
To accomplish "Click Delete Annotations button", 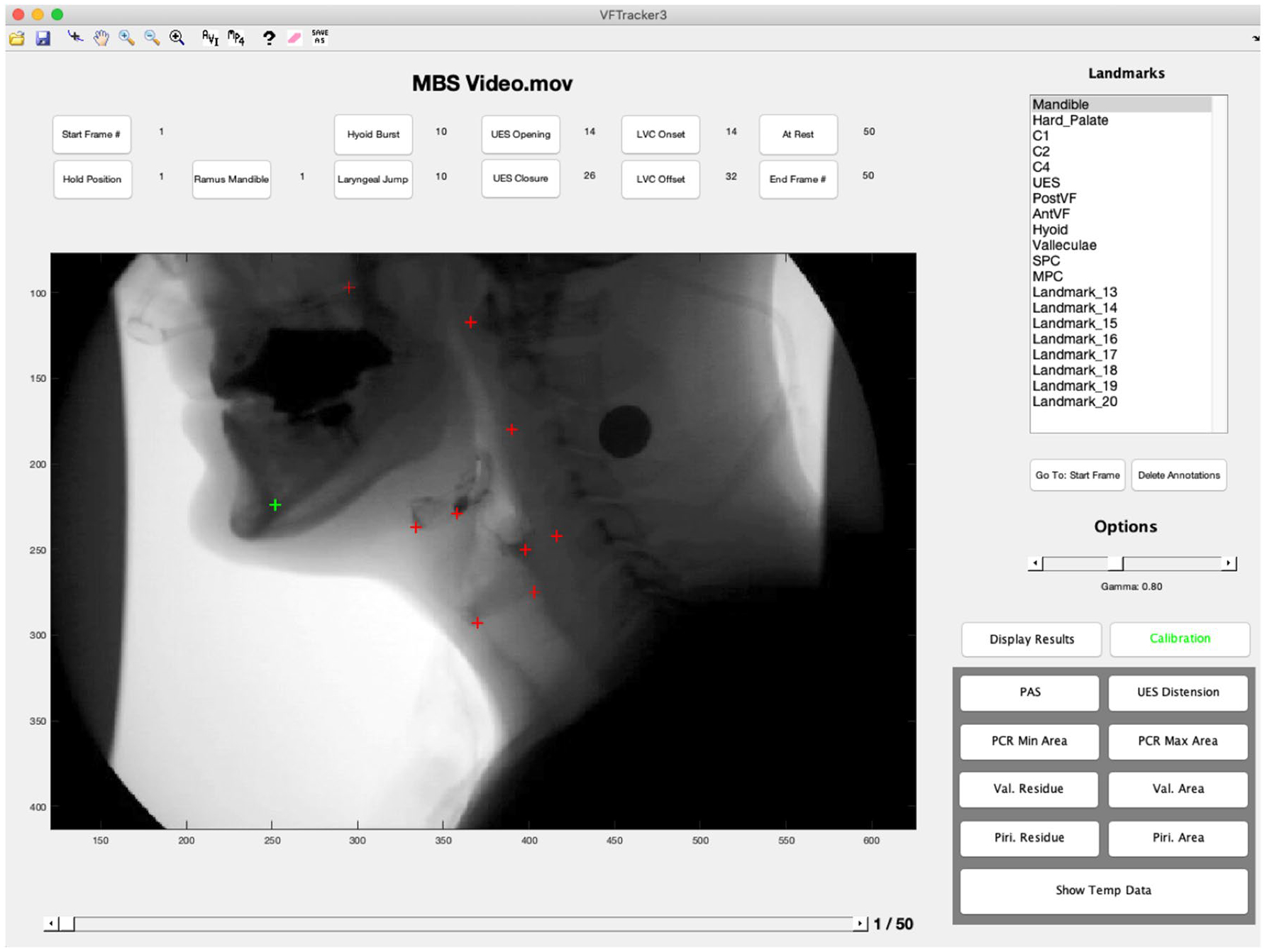I will pyautogui.click(x=1179, y=475).
